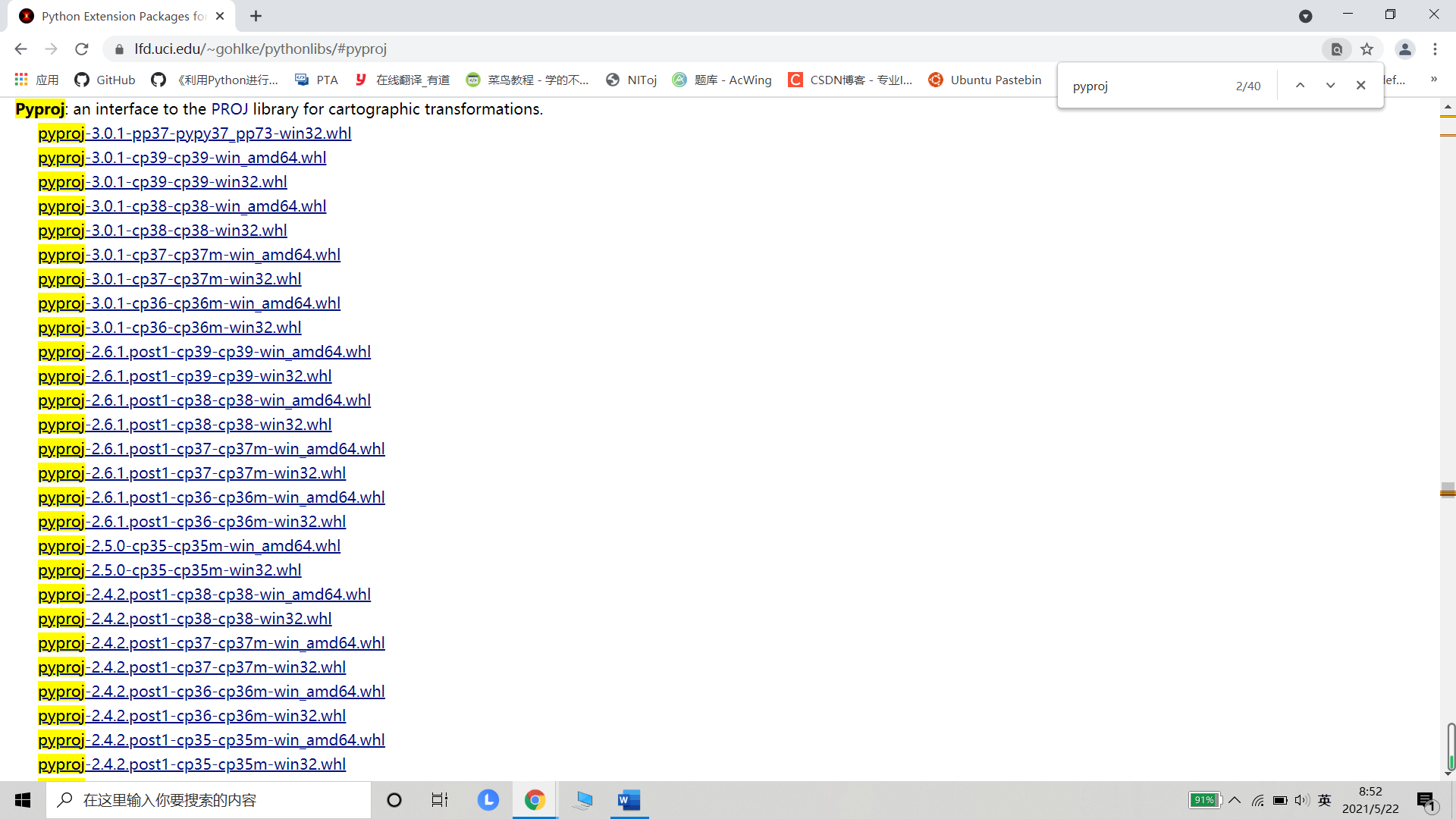Open Microsoft Word from the taskbar
The width and height of the screenshot is (1456, 819).
click(x=629, y=800)
